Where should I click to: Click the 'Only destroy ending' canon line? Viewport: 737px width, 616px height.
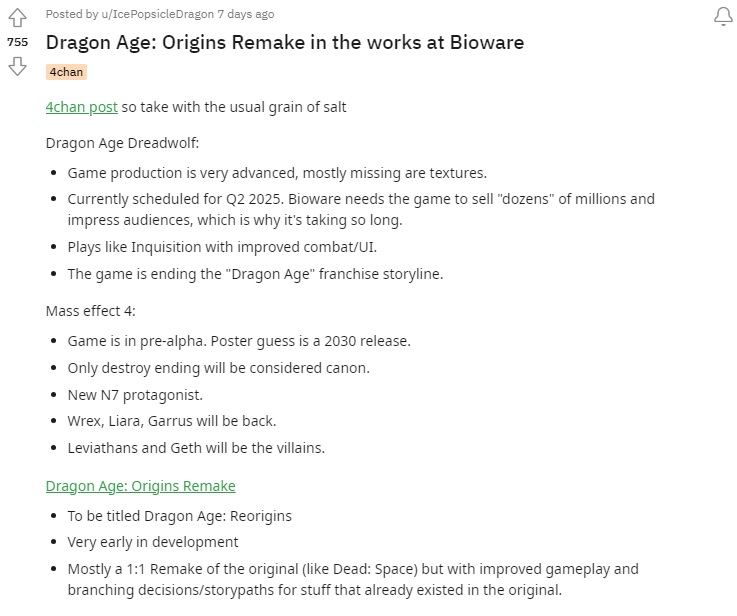pyautogui.click(x=219, y=368)
